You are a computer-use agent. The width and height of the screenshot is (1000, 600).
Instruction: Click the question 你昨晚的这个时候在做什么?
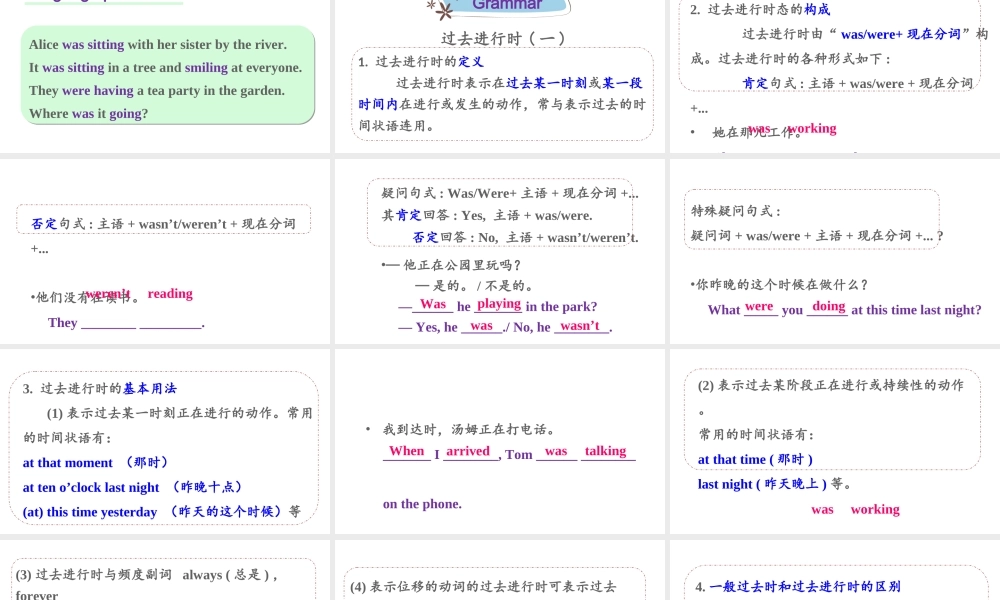point(782,284)
